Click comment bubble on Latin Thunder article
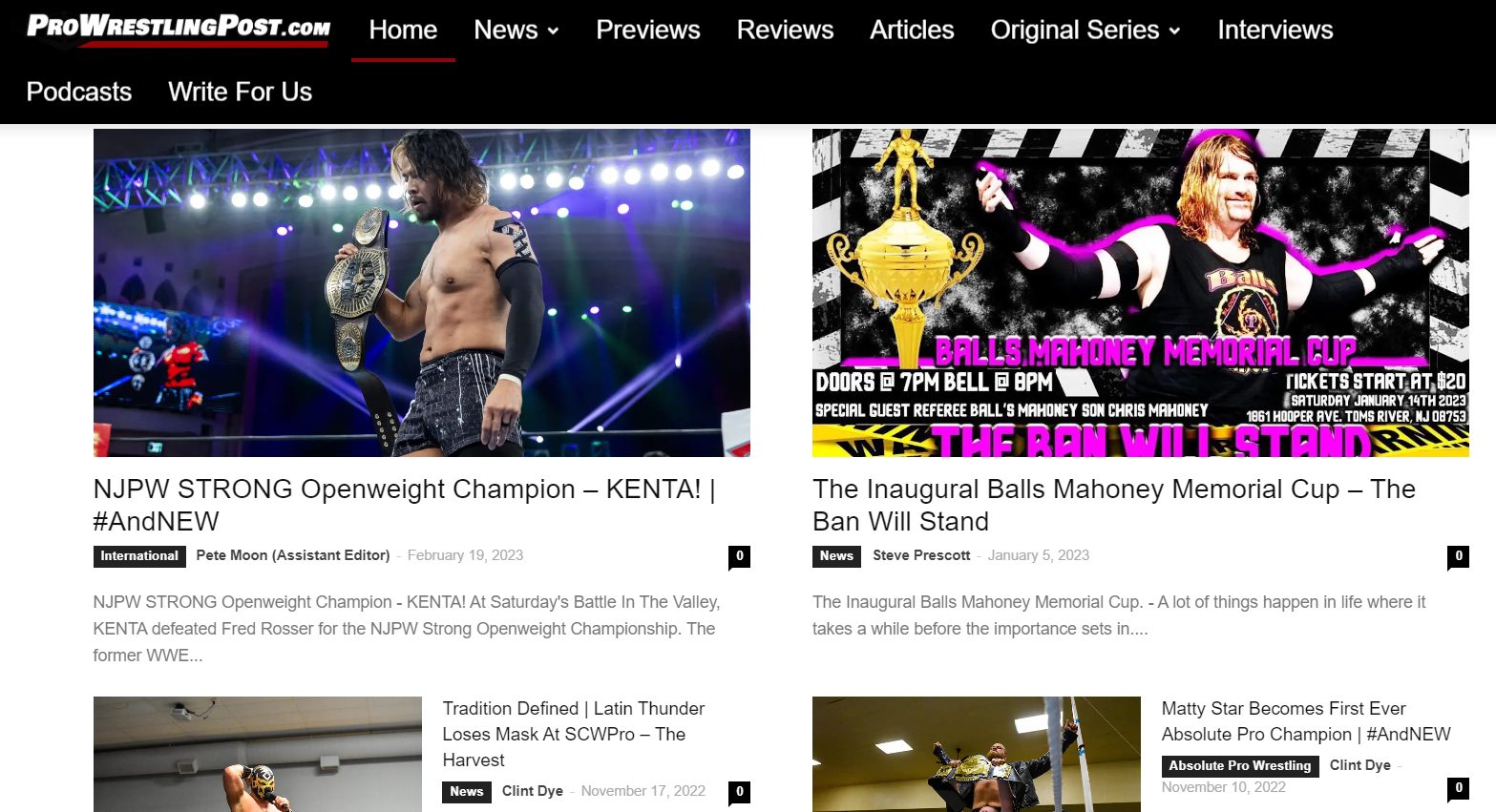Image resolution: width=1496 pixels, height=812 pixels. (739, 792)
